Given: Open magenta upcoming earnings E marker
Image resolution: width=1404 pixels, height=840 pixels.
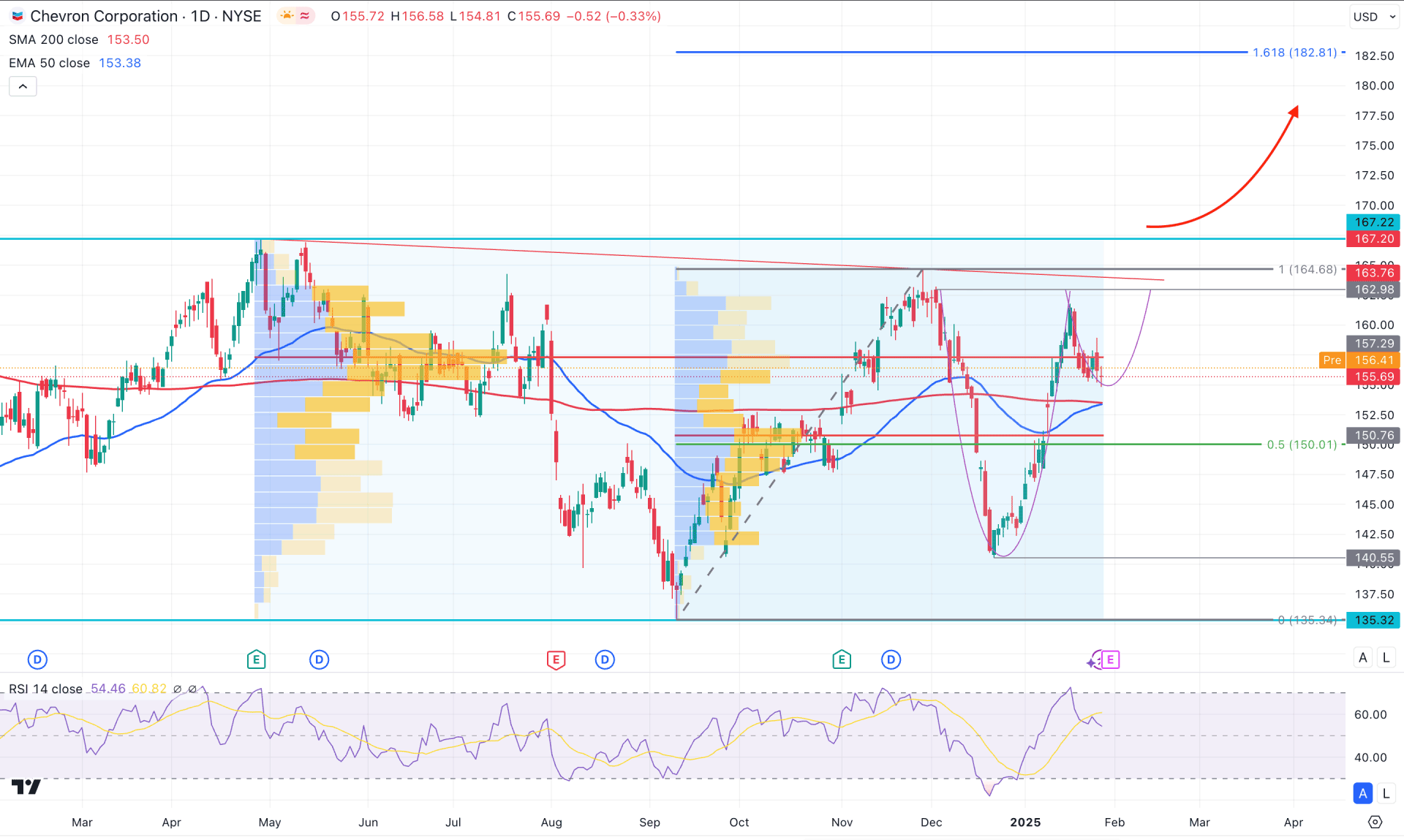Looking at the screenshot, I should click(x=1111, y=660).
